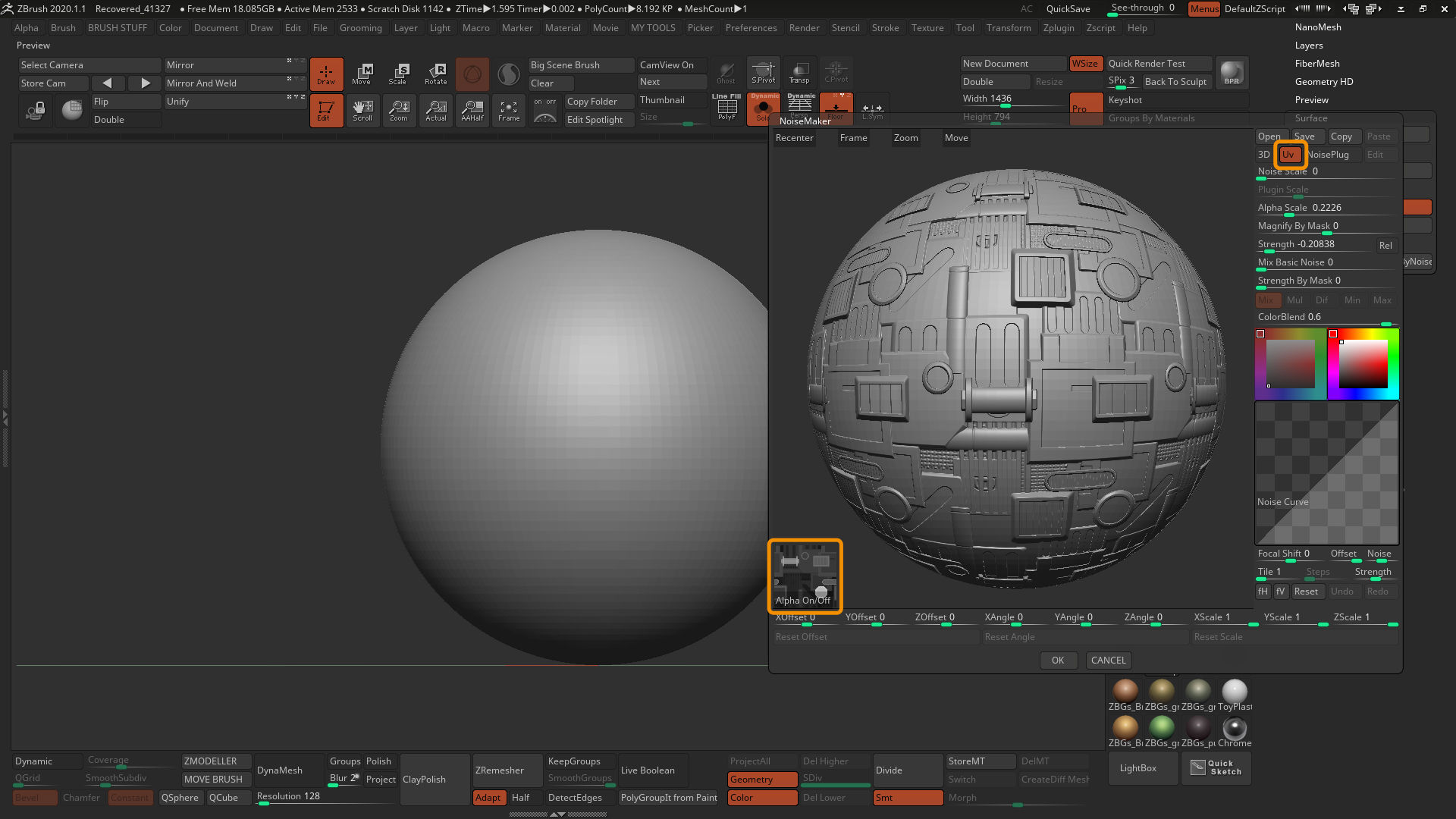This screenshot has height=819, width=1456.
Task: Click the sculptris pro sphere icon
Action: [x=508, y=74]
